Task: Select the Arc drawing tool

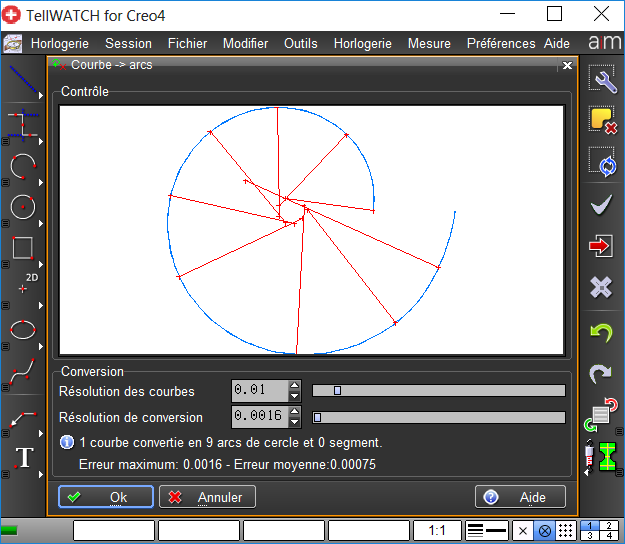Action: (x=22, y=165)
